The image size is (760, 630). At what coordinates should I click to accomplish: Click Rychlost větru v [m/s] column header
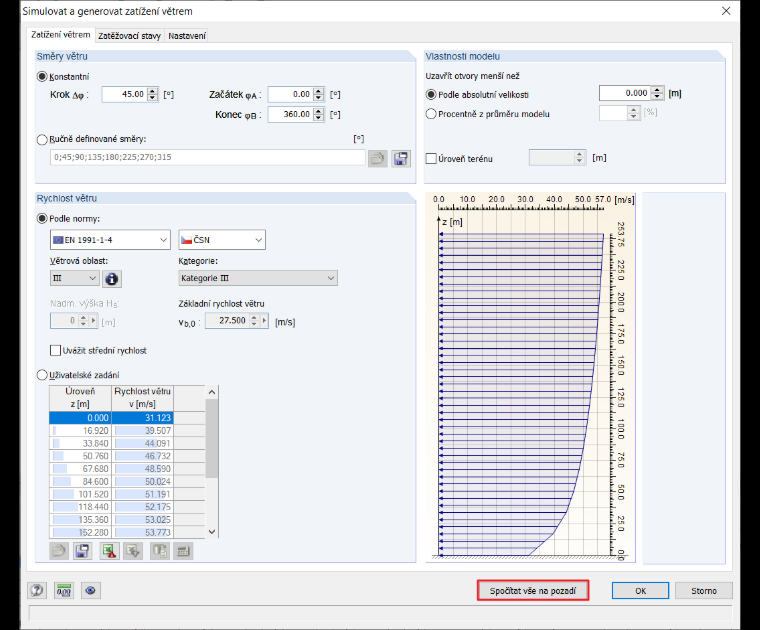[142, 398]
